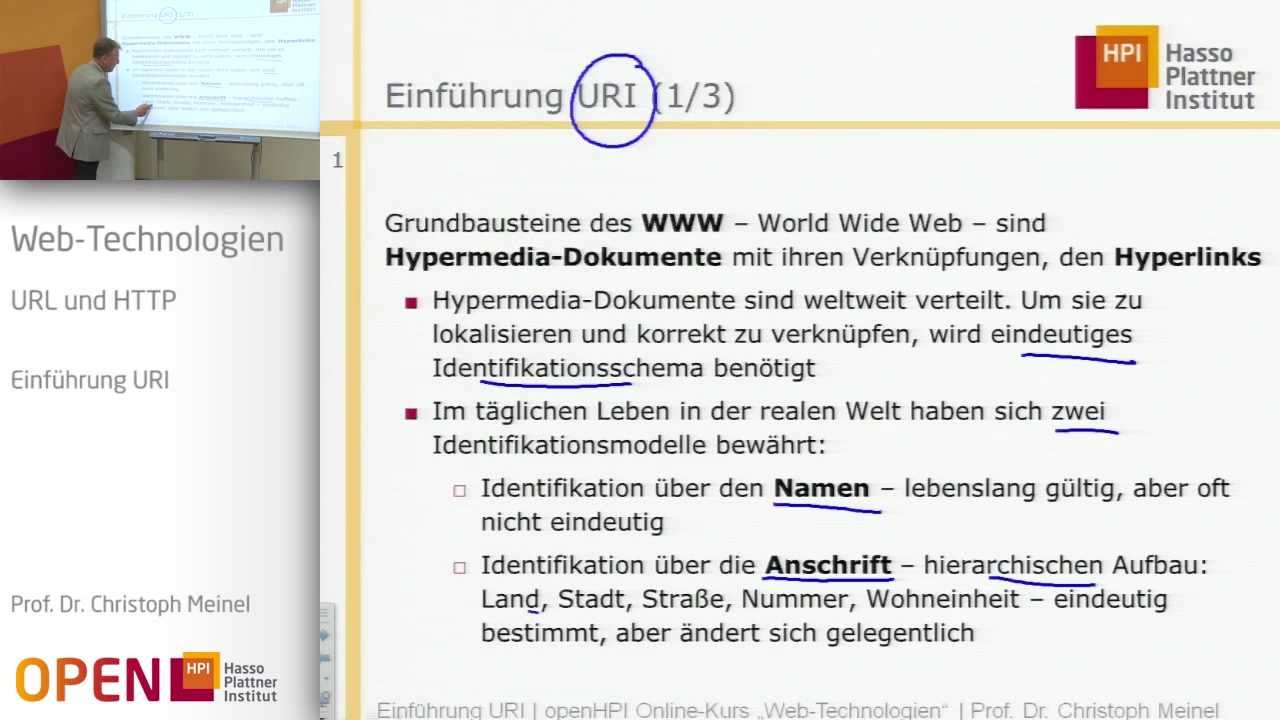Click the word 'hierarchischen' on the slide

pyautogui.click(x=1013, y=565)
